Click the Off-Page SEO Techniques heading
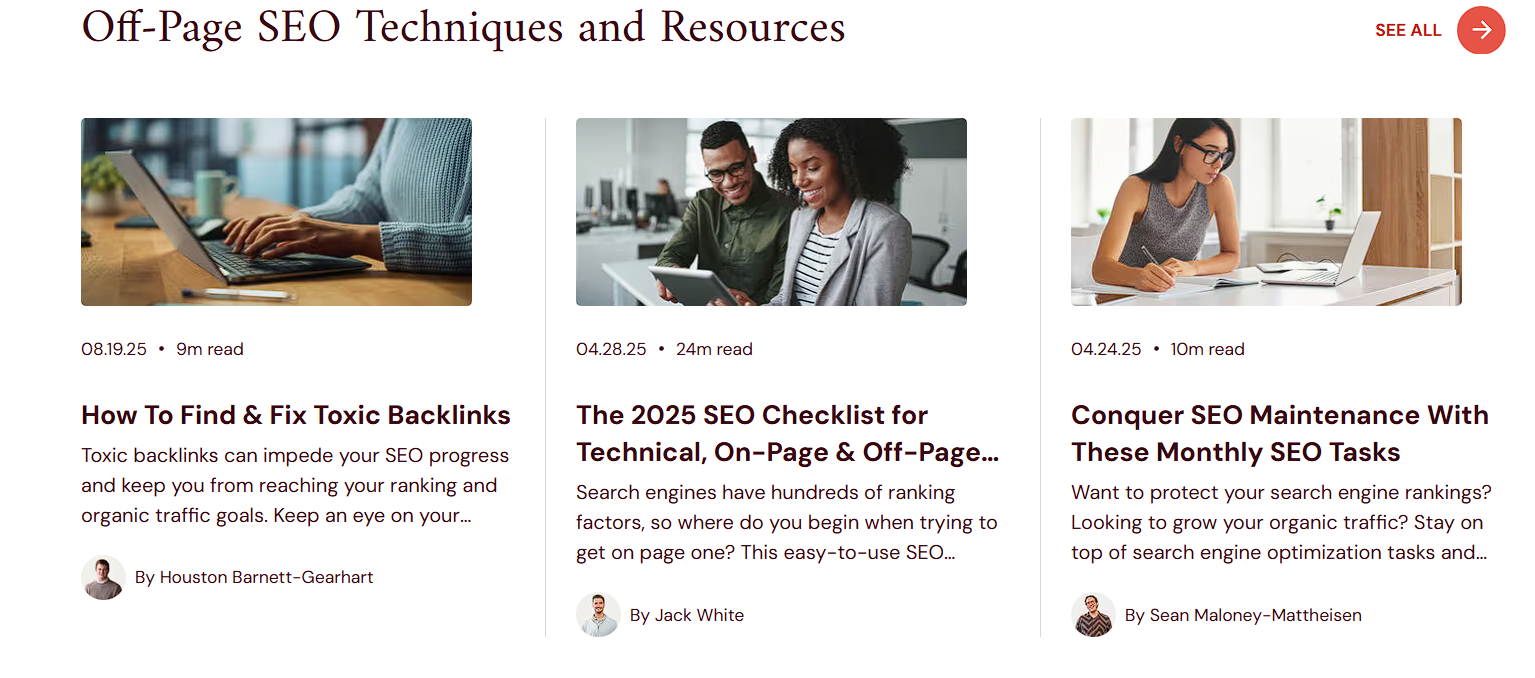 point(463,28)
